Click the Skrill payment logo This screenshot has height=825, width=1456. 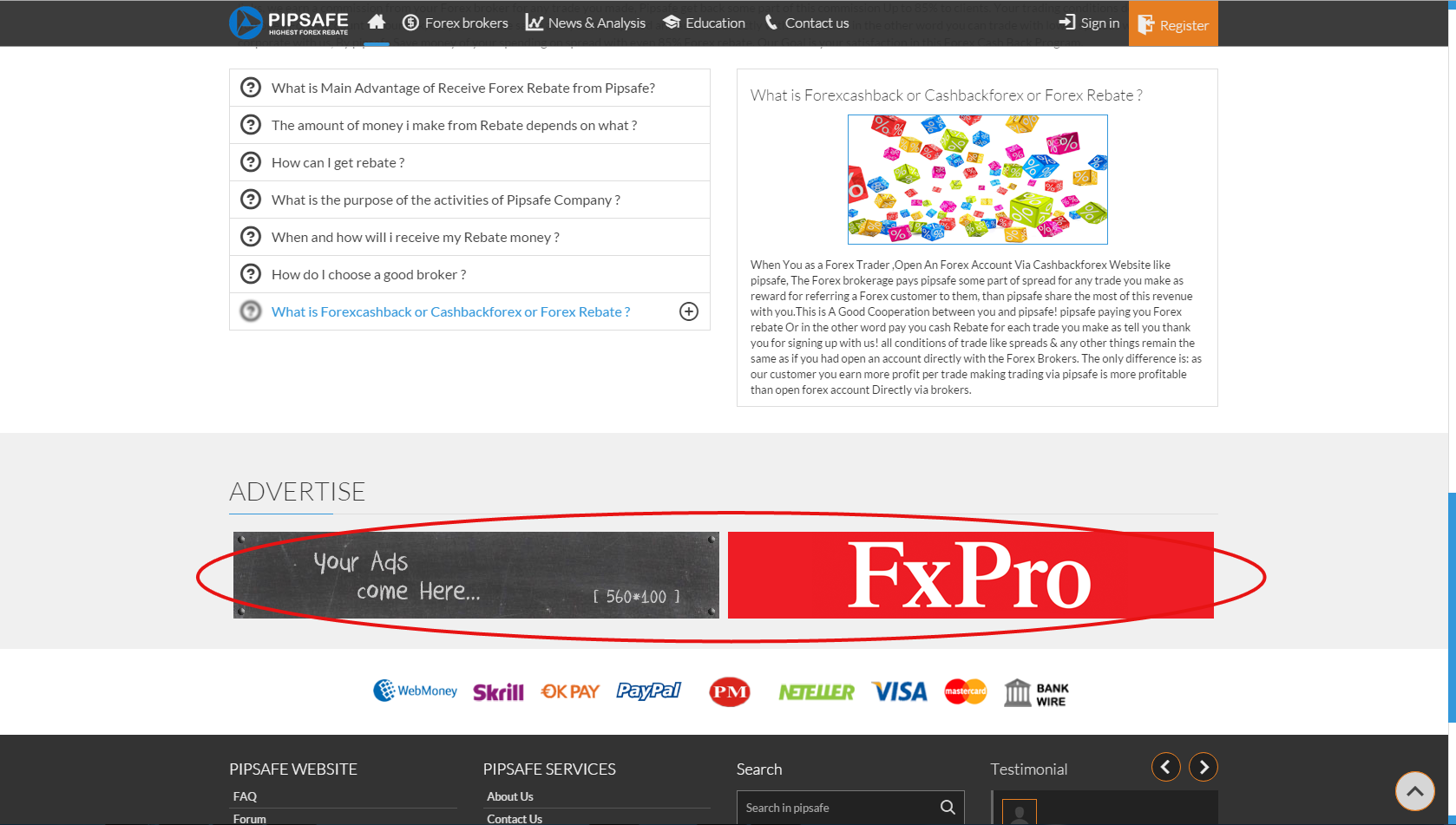(498, 691)
